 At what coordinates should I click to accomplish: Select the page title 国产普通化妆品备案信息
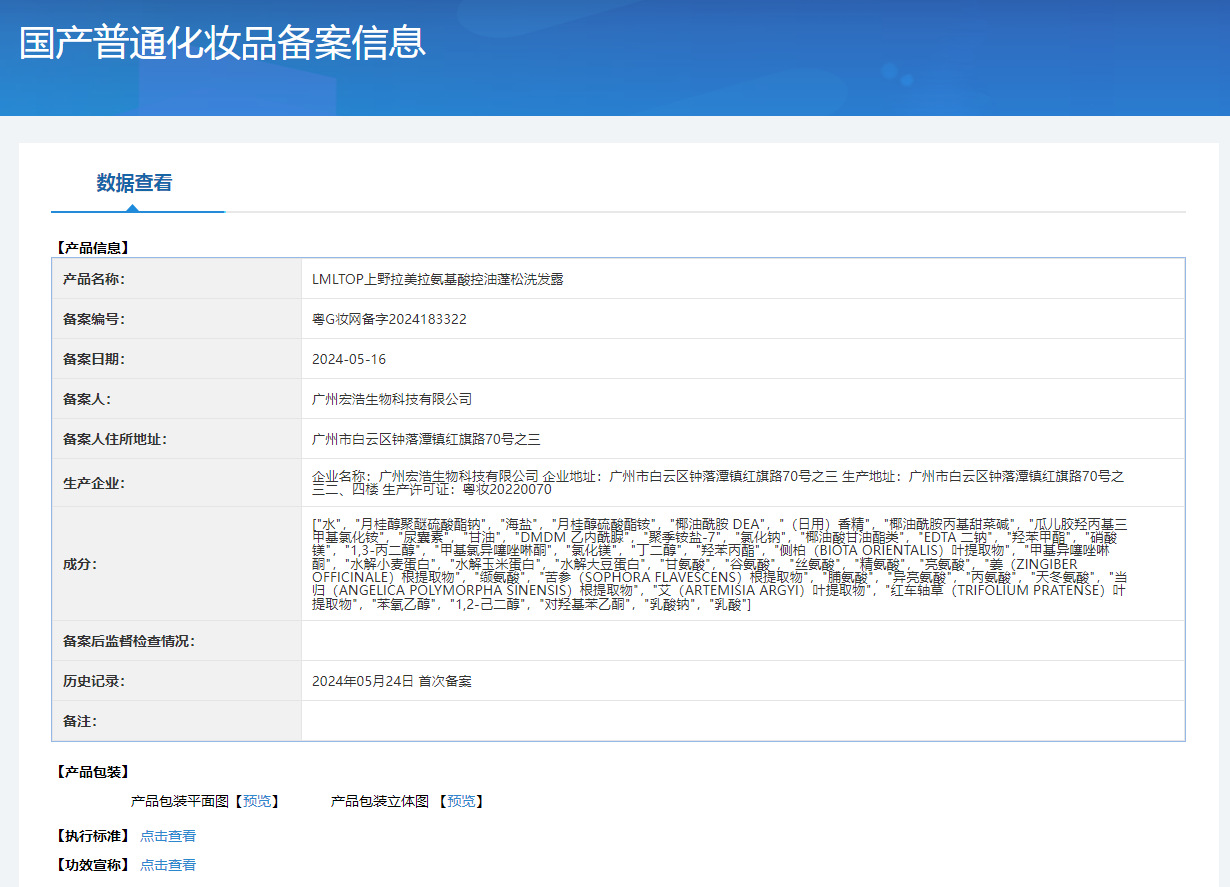pos(223,42)
